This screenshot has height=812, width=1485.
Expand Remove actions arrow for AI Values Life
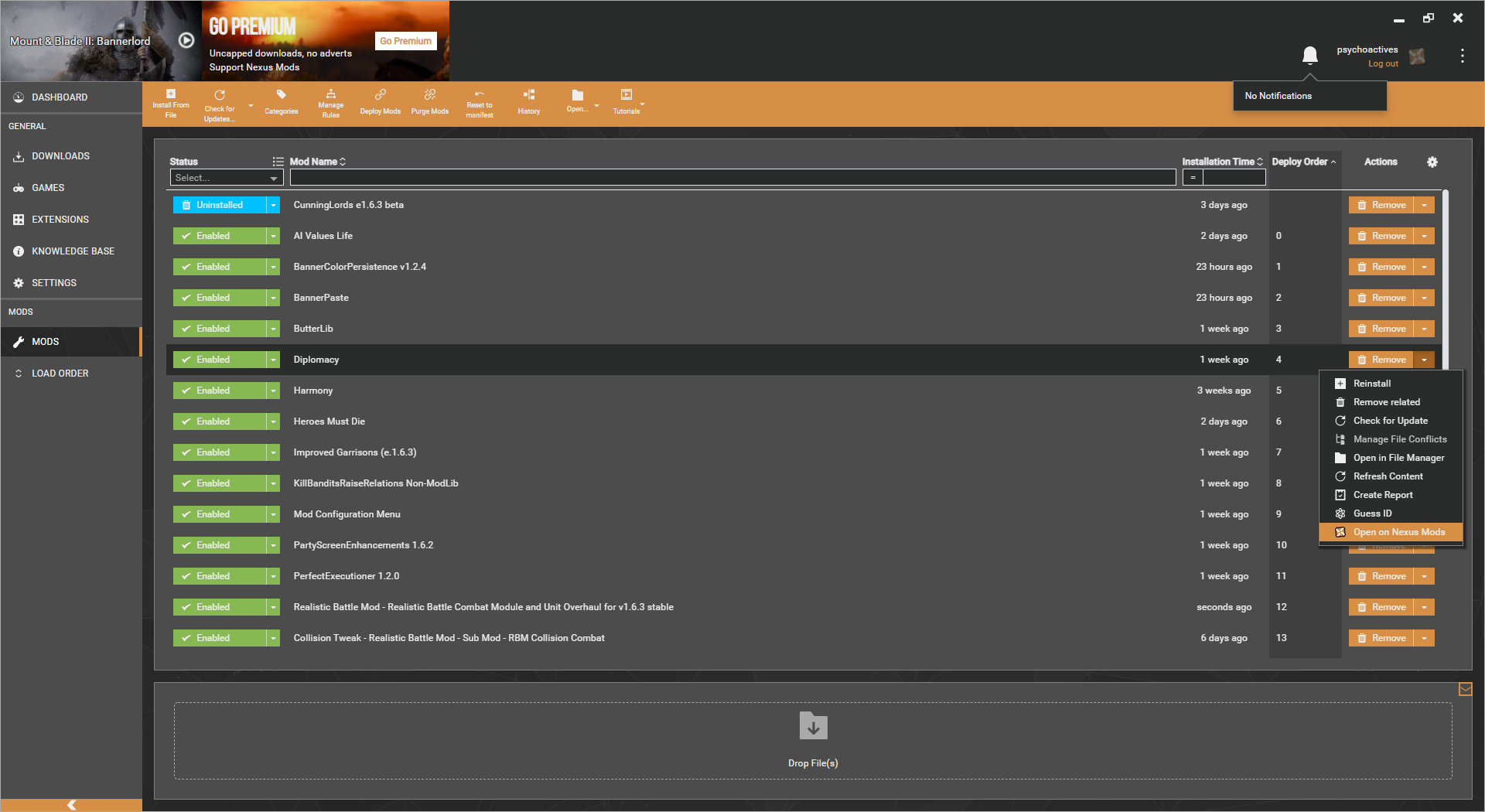1424,236
